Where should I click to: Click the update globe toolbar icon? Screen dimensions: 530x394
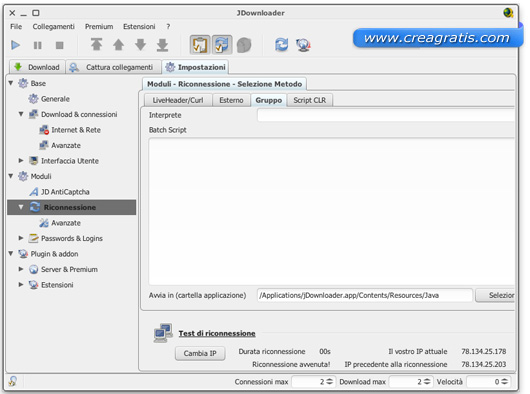(x=303, y=45)
